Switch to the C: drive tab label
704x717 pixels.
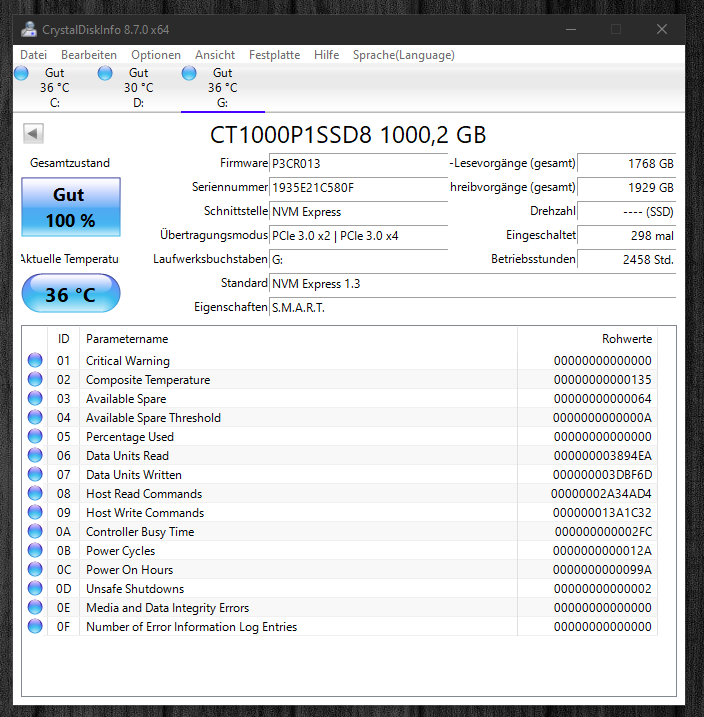[x=55, y=103]
